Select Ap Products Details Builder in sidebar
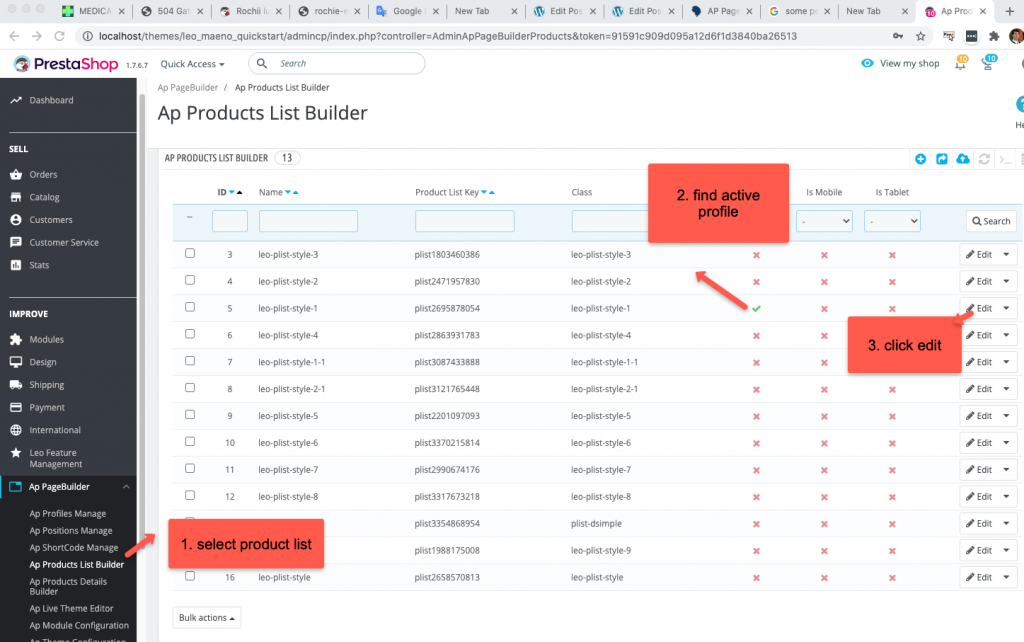 (x=67, y=585)
